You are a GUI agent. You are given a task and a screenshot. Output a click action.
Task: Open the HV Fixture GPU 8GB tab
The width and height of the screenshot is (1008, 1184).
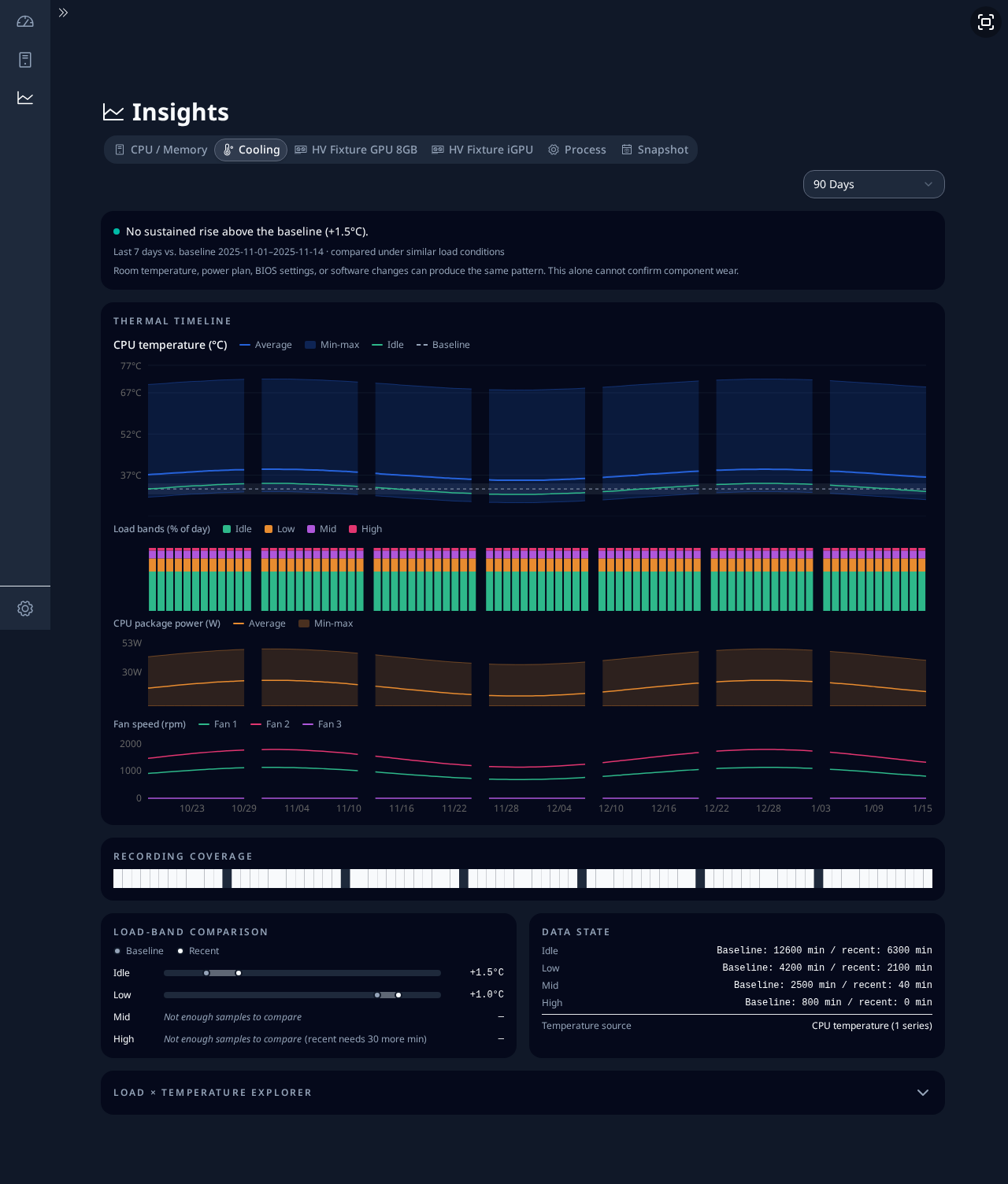[x=356, y=150]
